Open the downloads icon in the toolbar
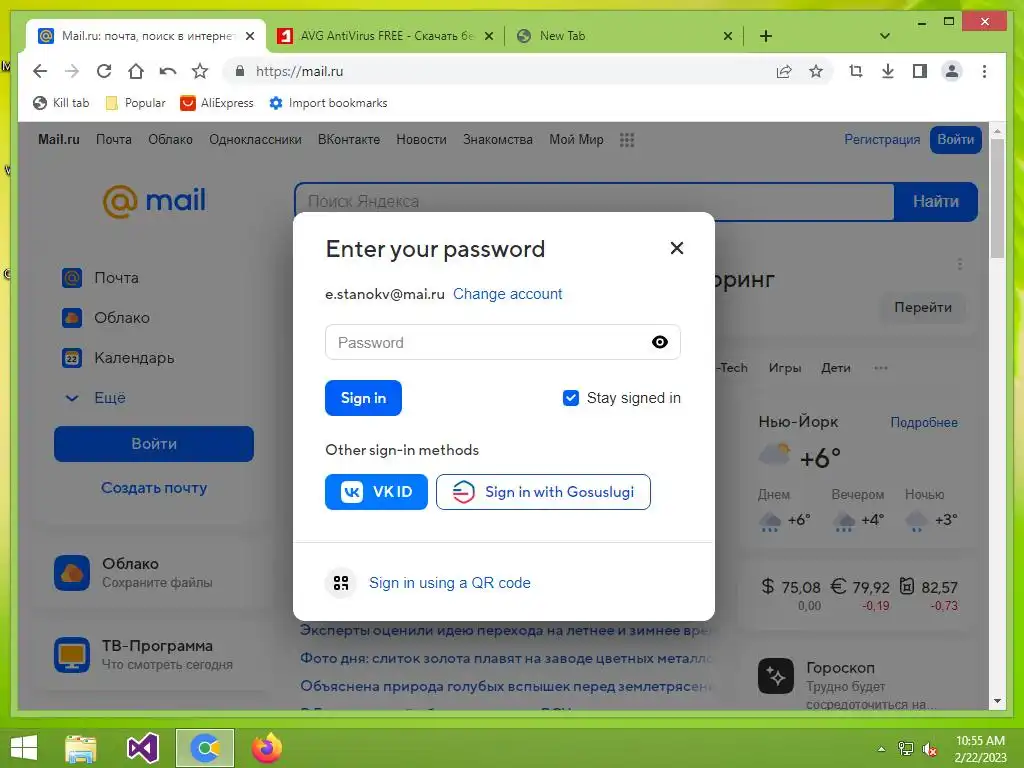Image resolution: width=1024 pixels, height=768 pixels. click(x=888, y=71)
